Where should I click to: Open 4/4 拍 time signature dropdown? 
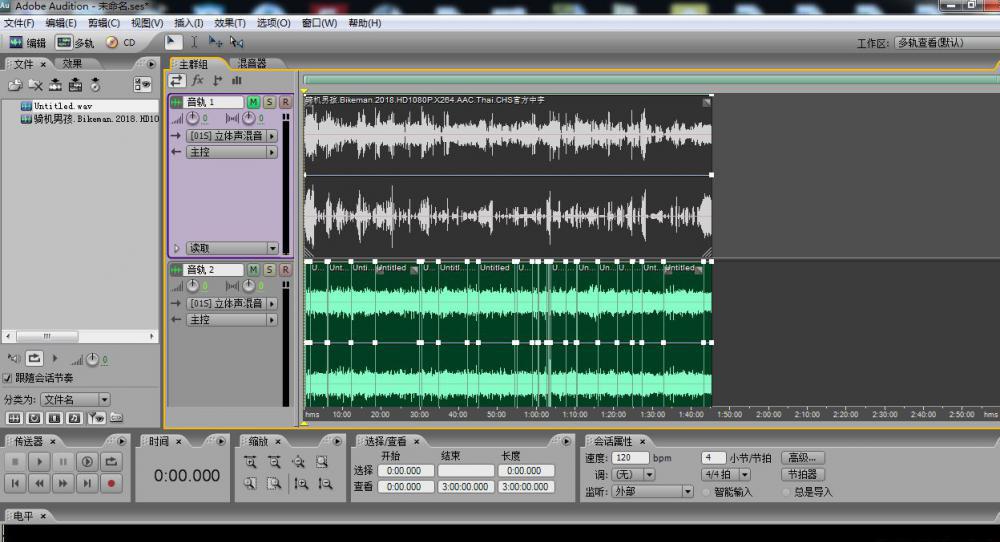726,474
